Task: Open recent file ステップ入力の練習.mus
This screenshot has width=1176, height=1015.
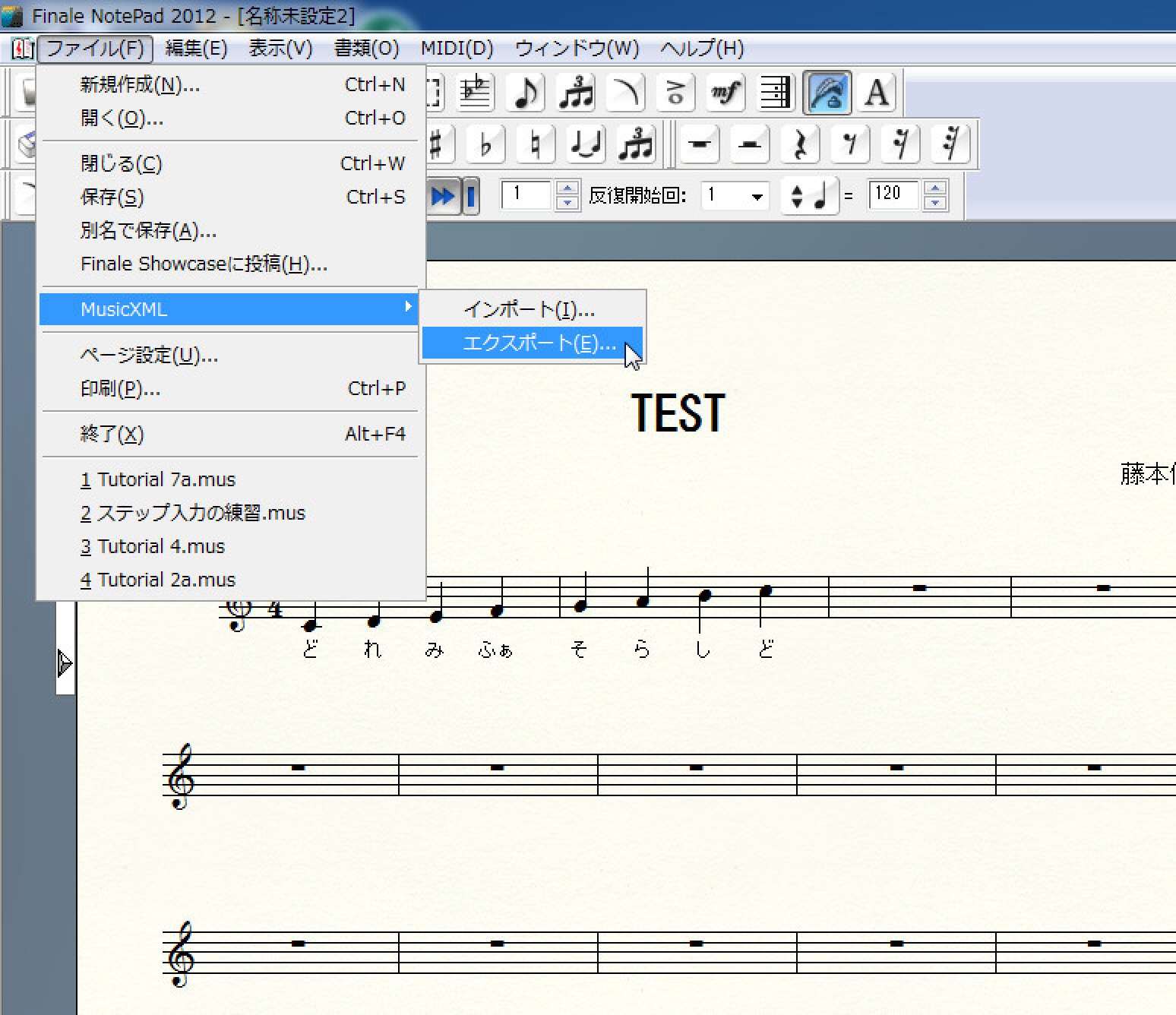Action: point(229,513)
